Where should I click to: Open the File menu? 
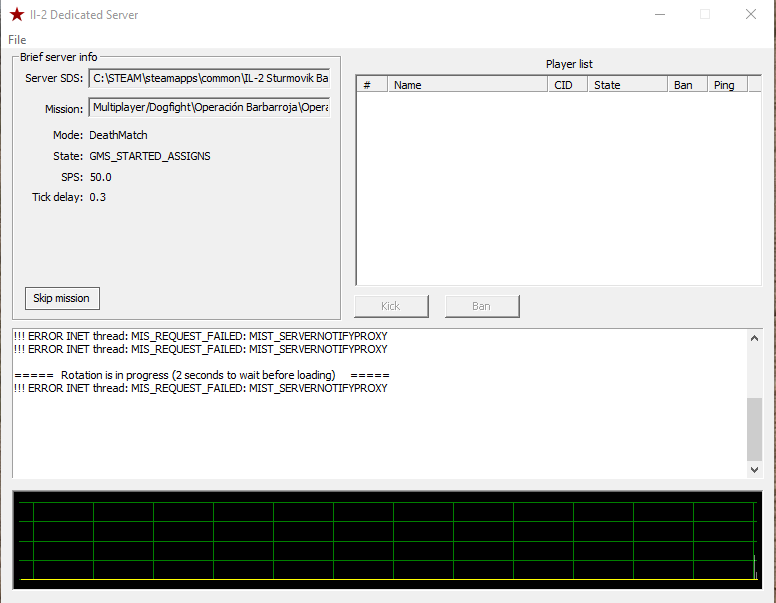[x=17, y=40]
